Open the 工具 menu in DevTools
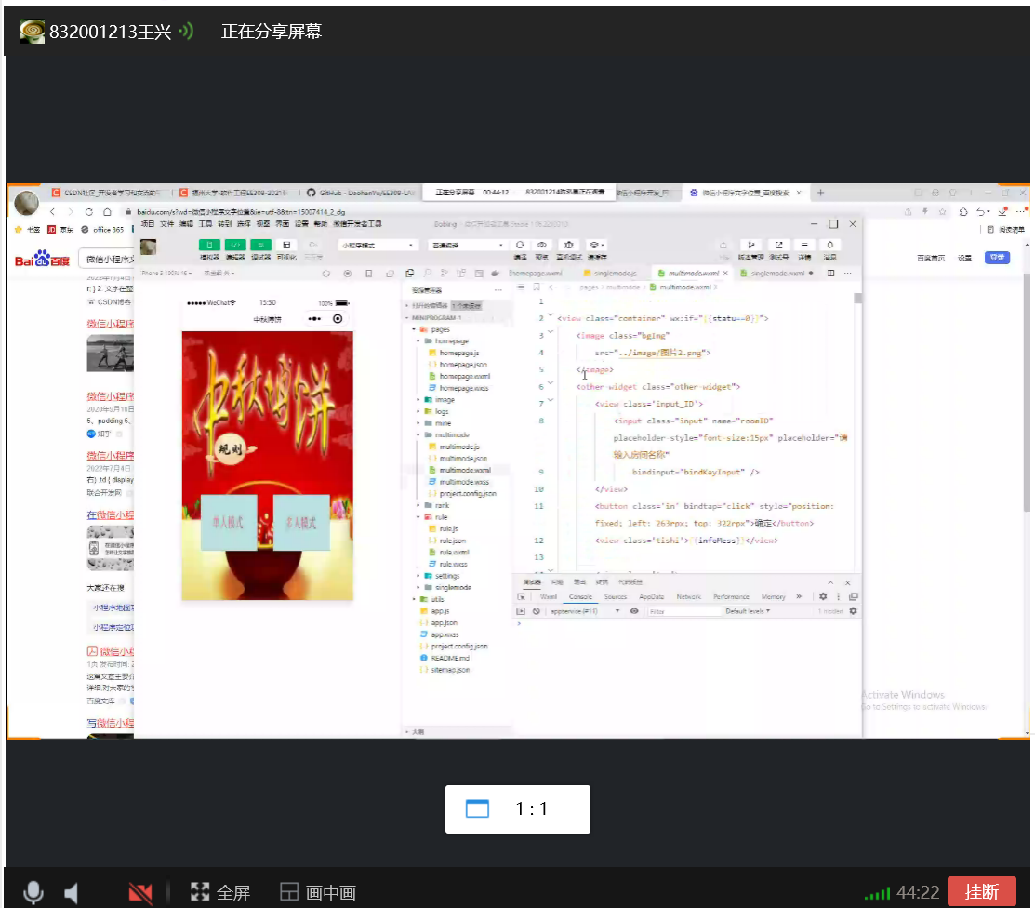Image resolution: width=1035 pixels, height=908 pixels. [x=205, y=224]
